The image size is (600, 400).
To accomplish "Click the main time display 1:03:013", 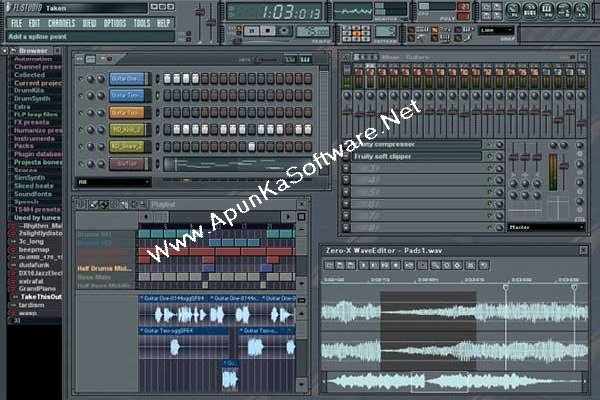I will pyautogui.click(x=276, y=12).
